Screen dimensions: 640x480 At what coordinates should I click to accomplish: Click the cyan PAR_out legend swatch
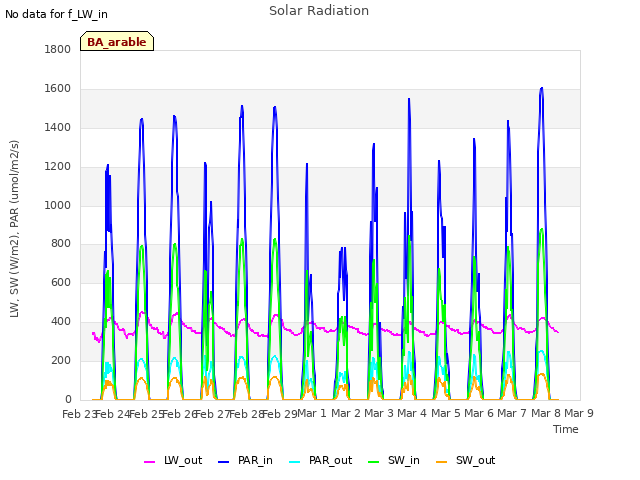pyautogui.click(x=294, y=462)
